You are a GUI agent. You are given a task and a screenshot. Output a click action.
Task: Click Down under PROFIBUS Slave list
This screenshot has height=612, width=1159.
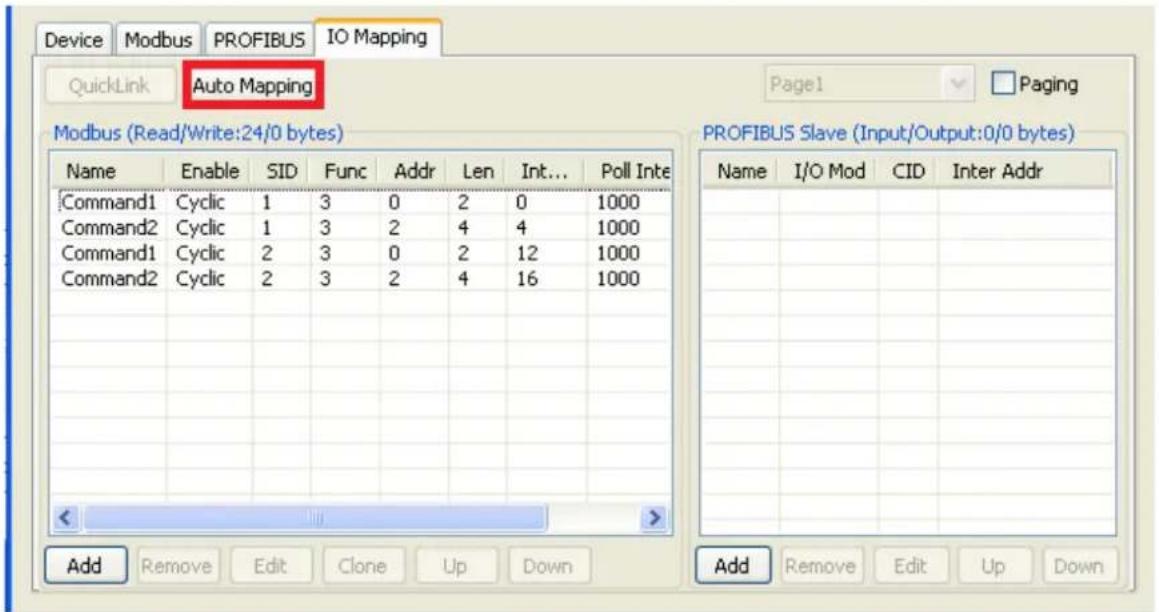point(1080,566)
